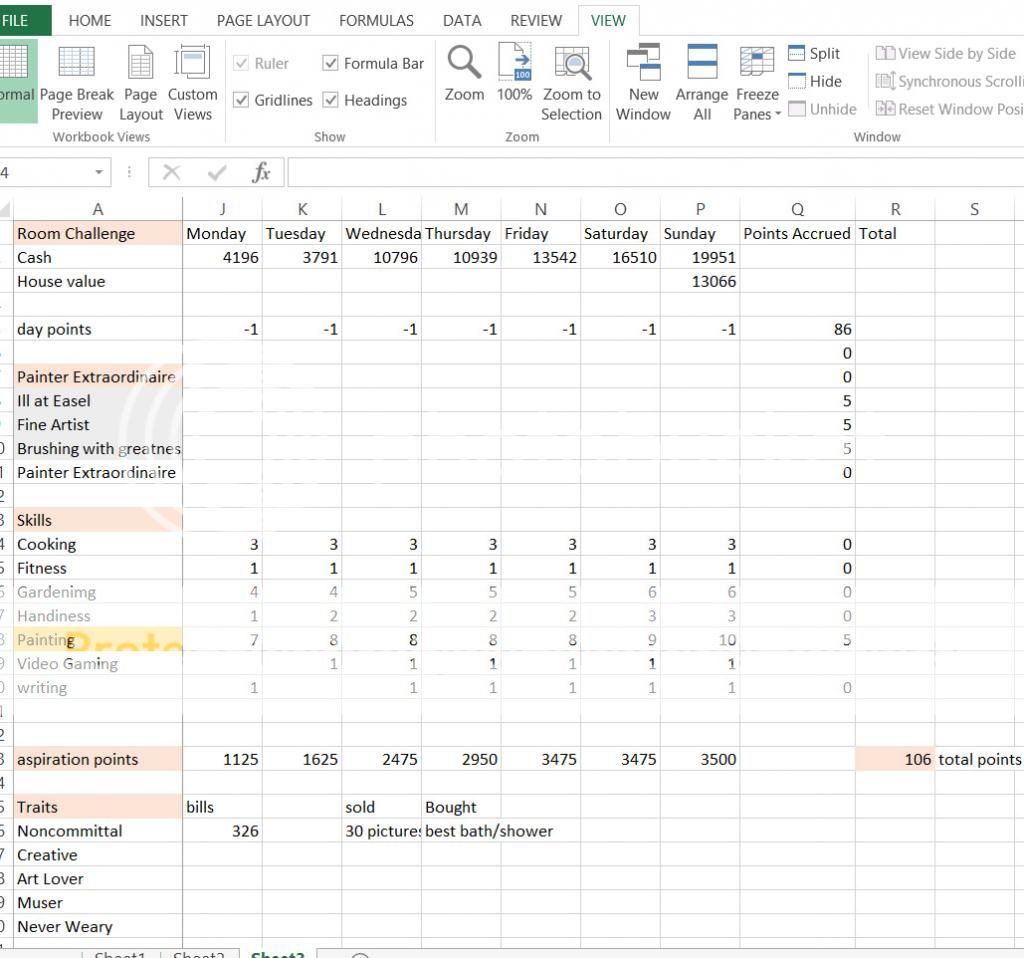Toggle the Formula Bar checkbox

click(x=331, y=63)
